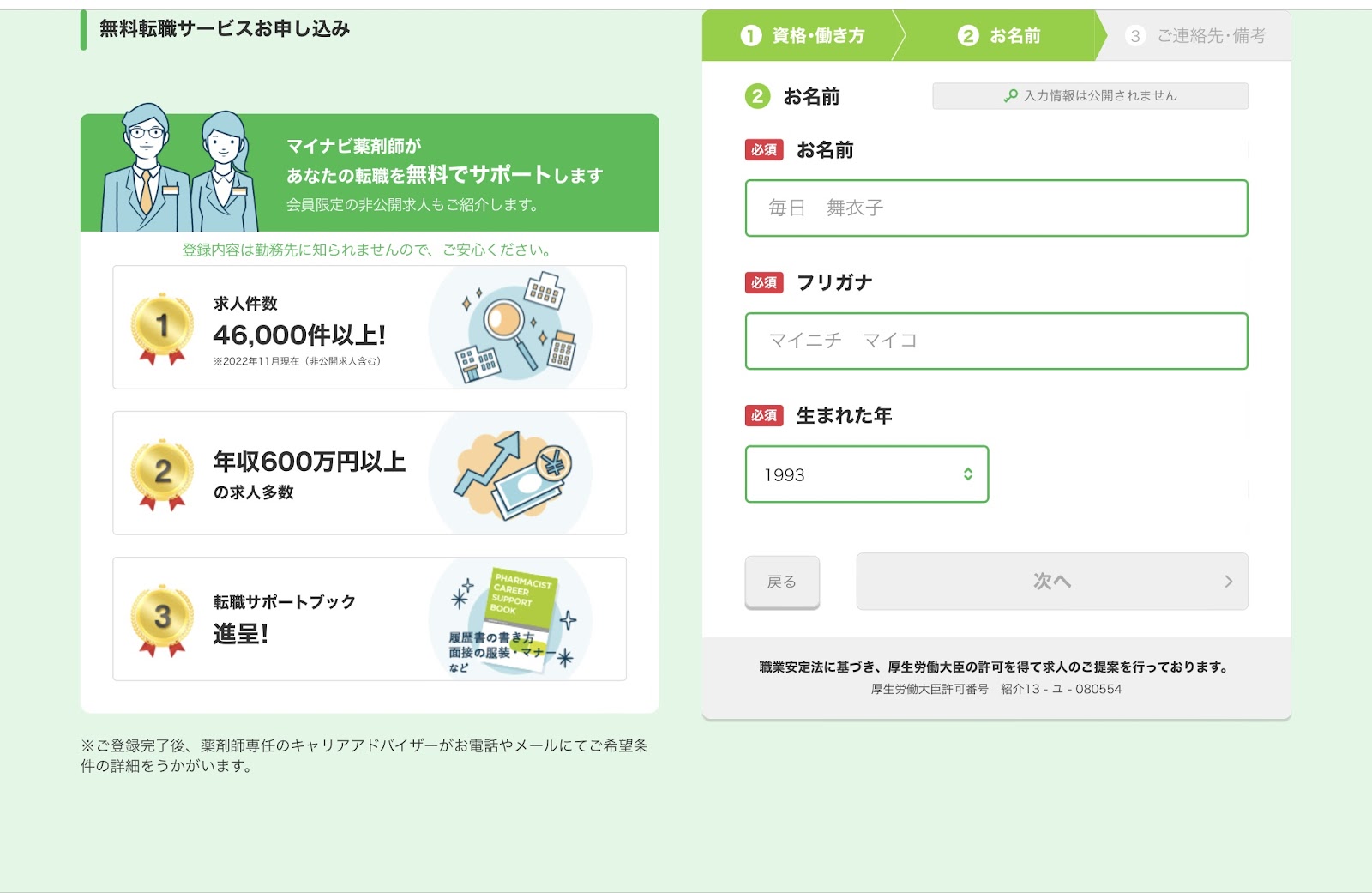Click the gold medal number 1 icon
The height and width of the screenshot is (893, 1372).
[x=163, y=329]
